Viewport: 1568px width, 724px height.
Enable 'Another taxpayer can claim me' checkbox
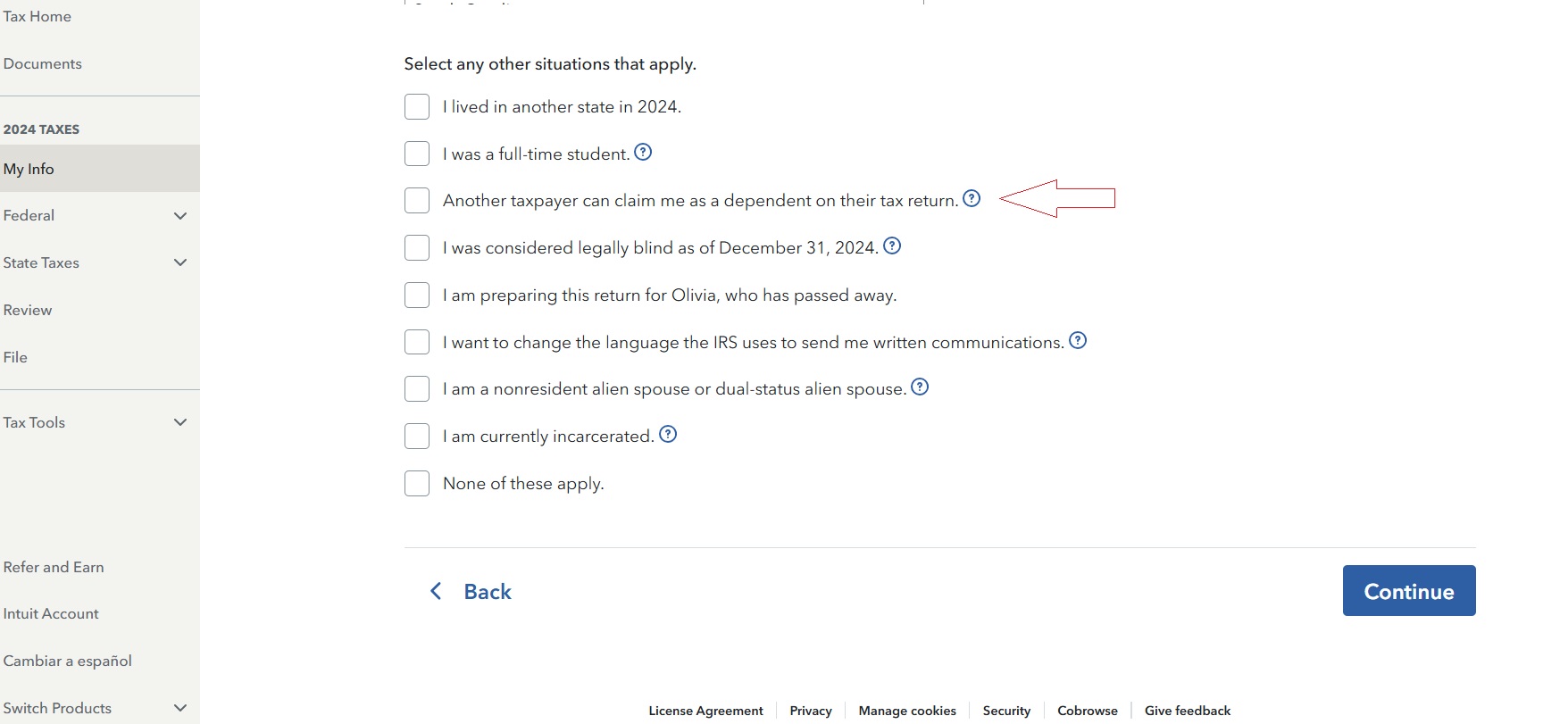click(x=417, y=200)
